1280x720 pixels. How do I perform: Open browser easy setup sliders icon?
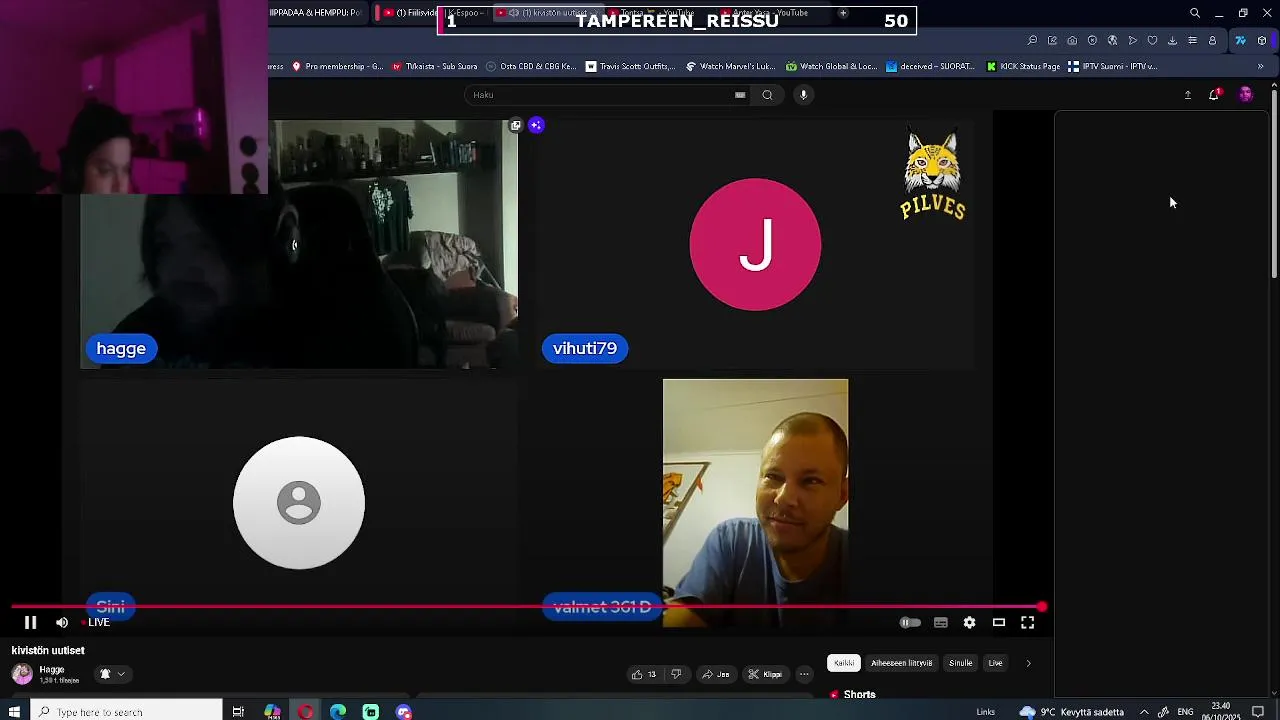pyautogui.click(x=1192, y=41)
